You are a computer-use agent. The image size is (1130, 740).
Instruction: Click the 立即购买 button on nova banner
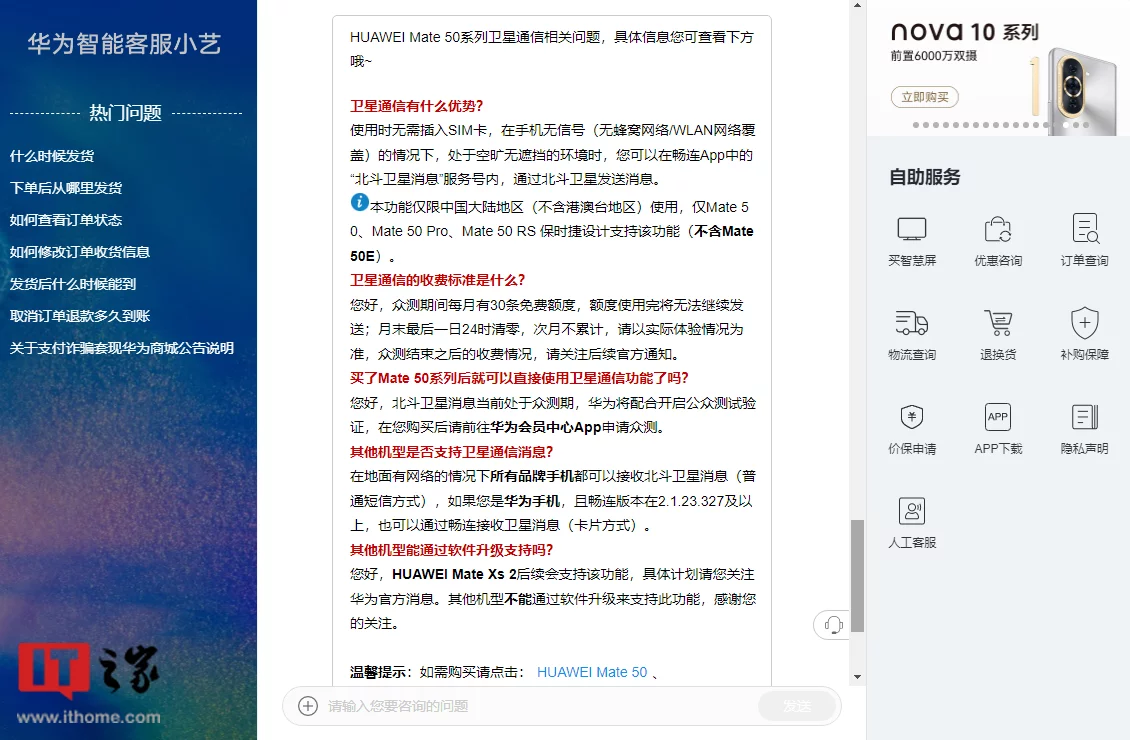tap(925, 97)
